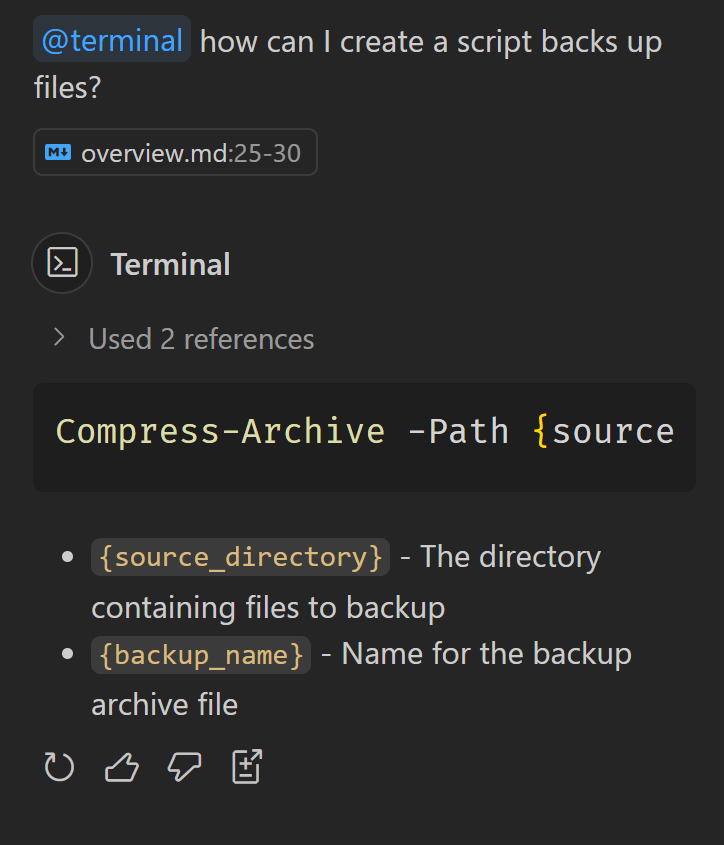This screenshot has width=724, height=845.
Task: Mark response unhelpful with thumbs down
Action: click(184, 767)
